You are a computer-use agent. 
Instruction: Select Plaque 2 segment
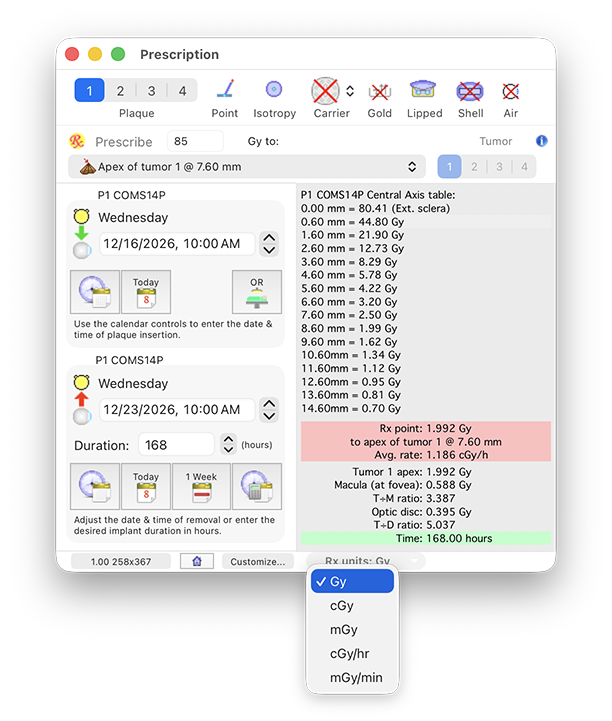pyautogui.click(x=120, y=91)
